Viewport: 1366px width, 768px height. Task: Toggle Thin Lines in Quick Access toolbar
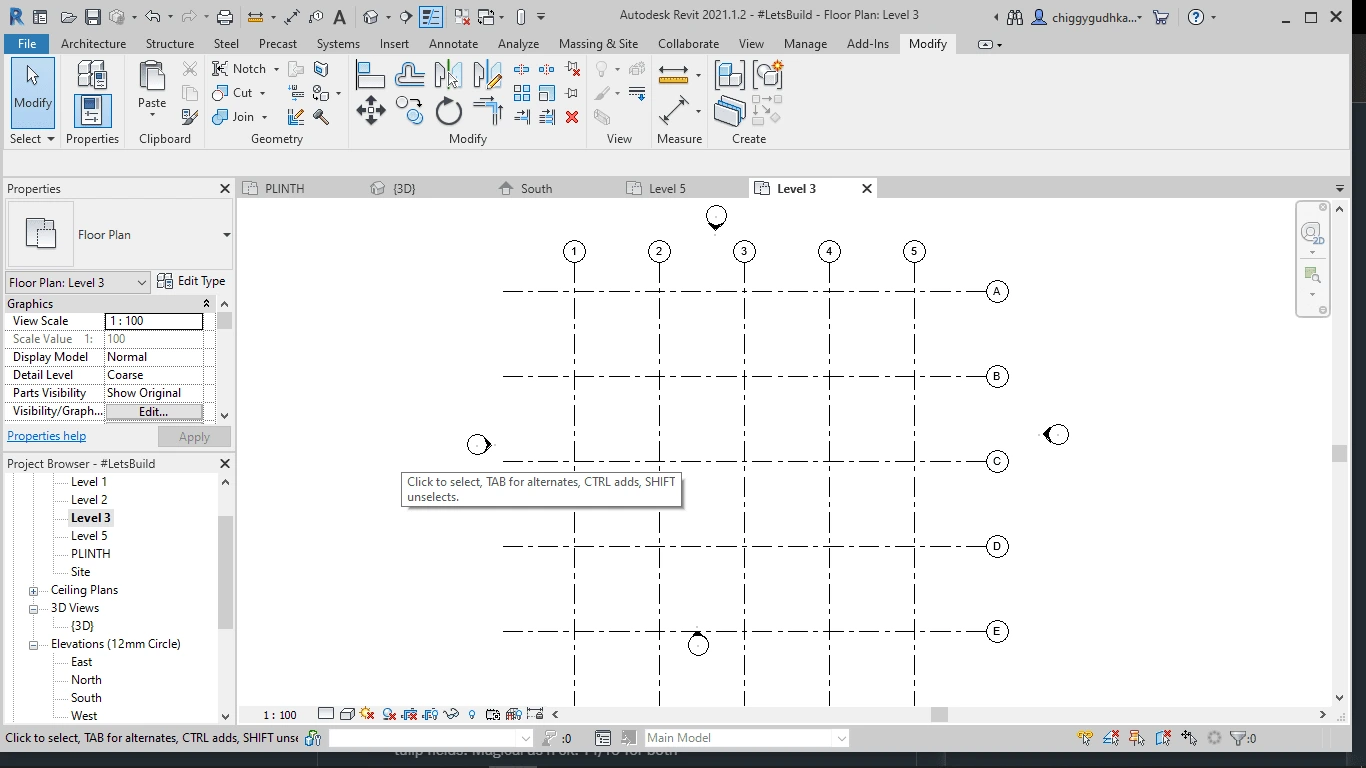[x=431, y=17]
